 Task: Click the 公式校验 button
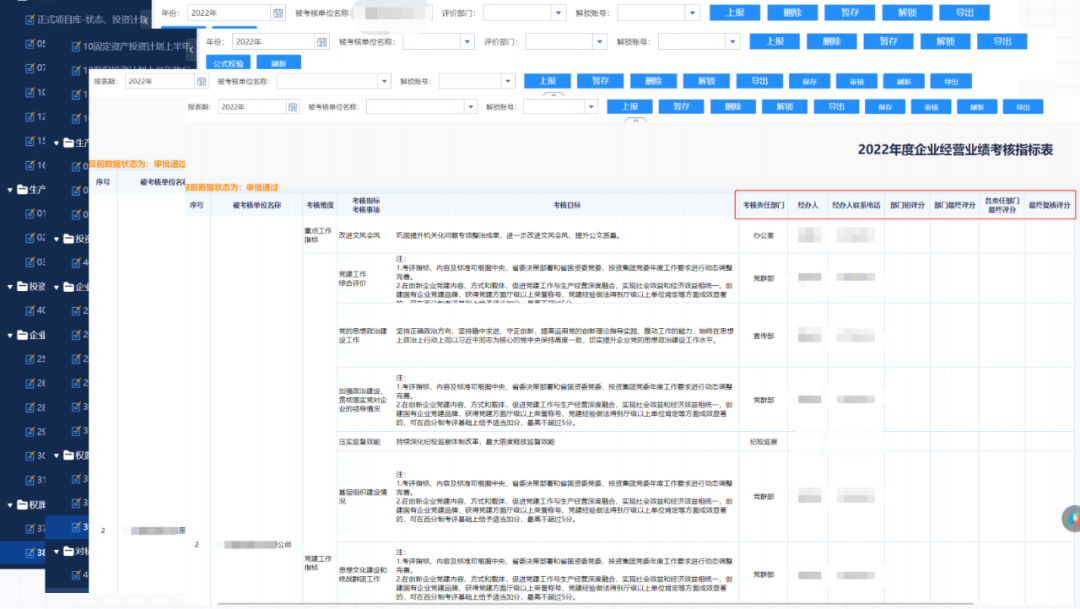[228, 63]
